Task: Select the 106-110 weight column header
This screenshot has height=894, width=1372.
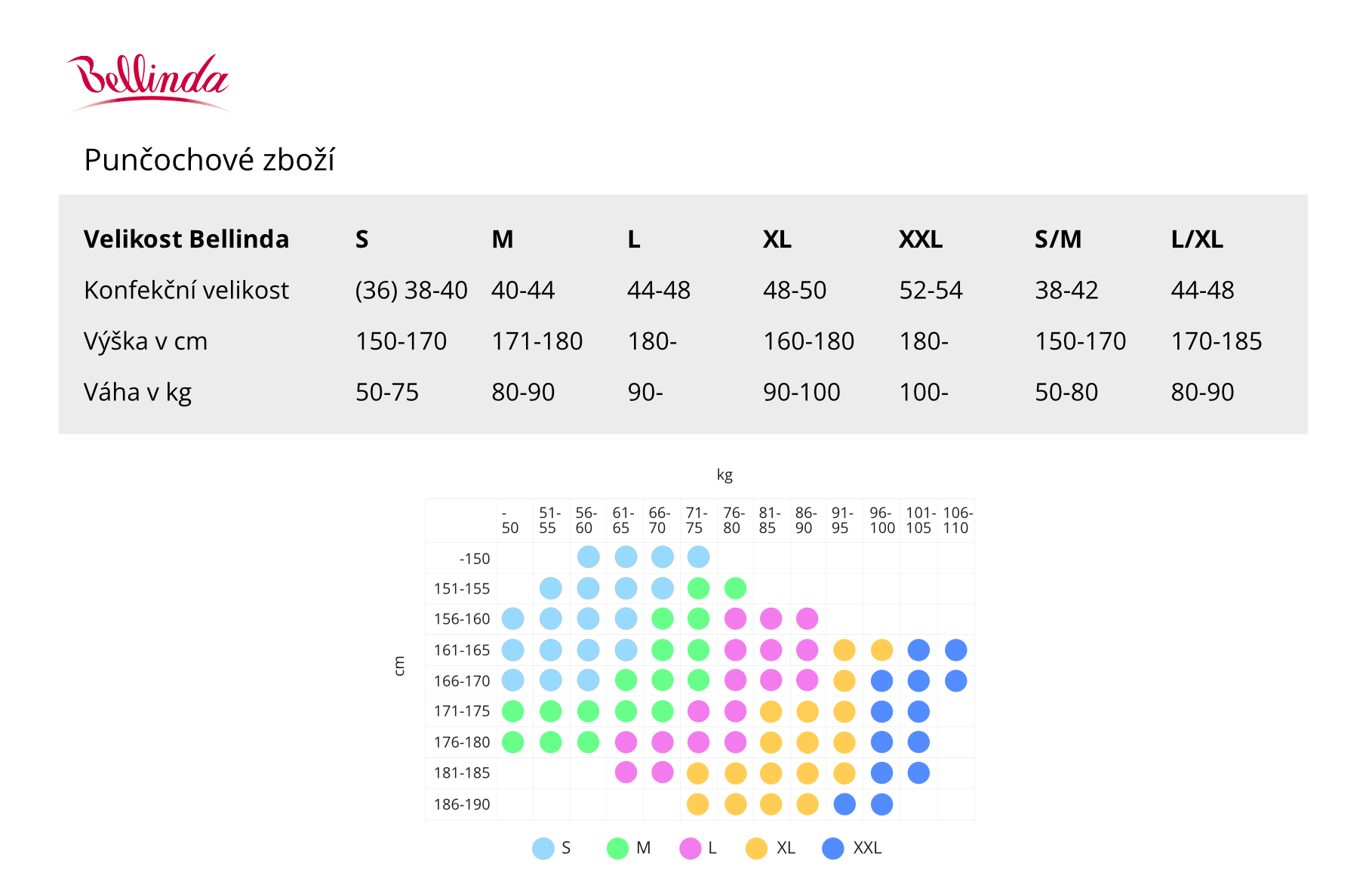Action: 956,520
